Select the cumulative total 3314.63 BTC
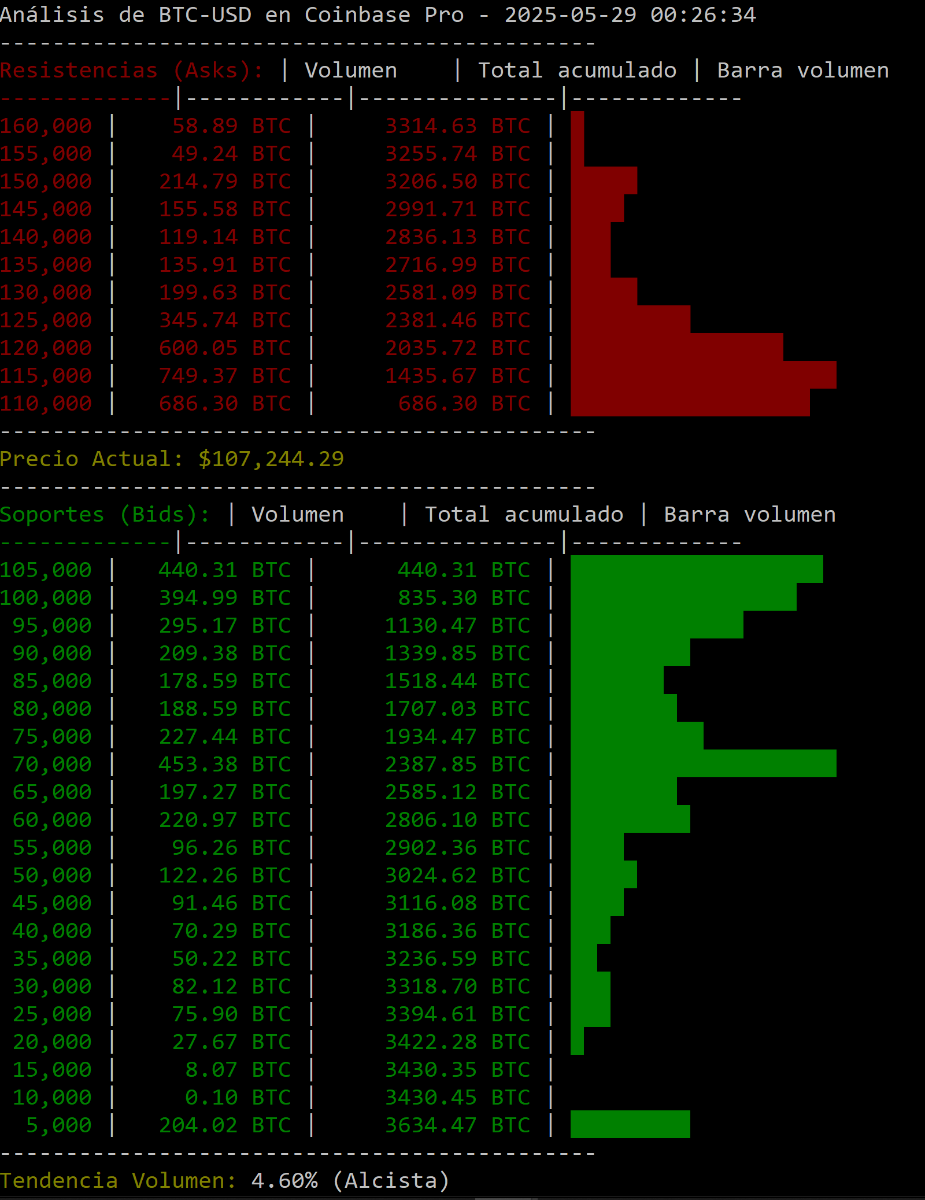 458,126
